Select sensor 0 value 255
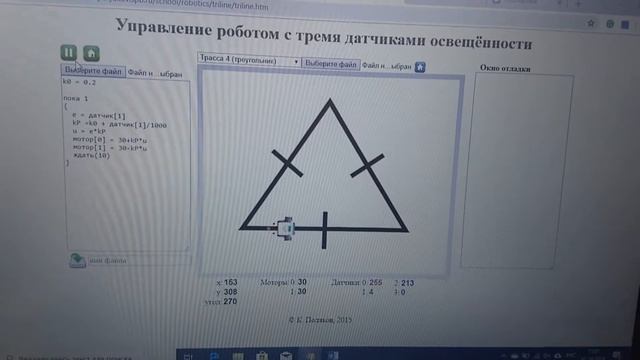 (x=376, y=282)
